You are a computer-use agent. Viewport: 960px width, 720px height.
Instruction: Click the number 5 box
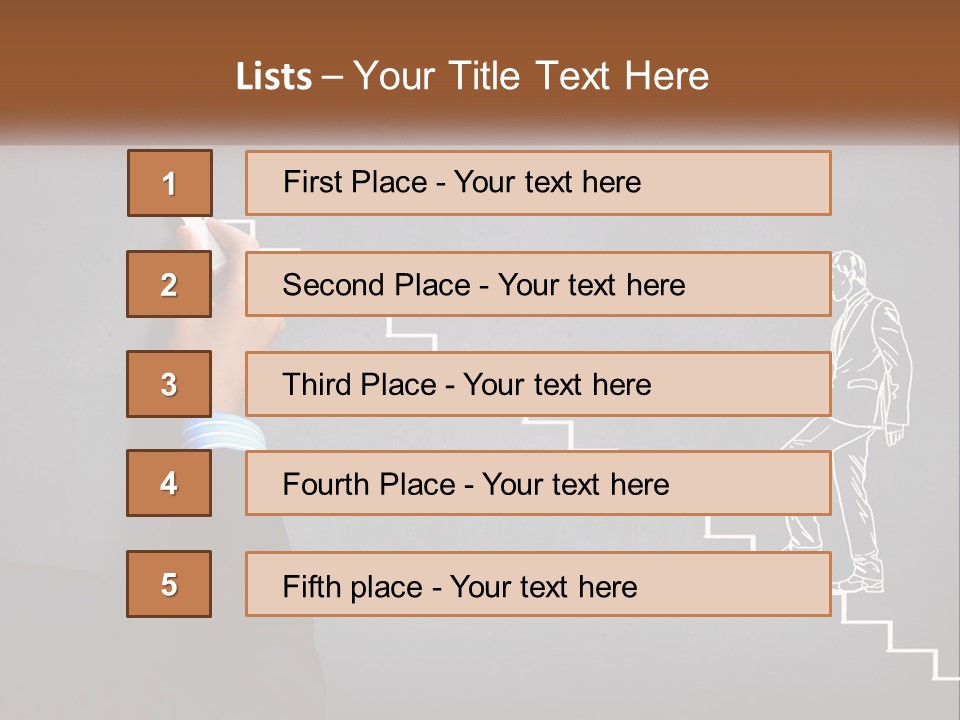pyautogui.click(x=169, y=584)
